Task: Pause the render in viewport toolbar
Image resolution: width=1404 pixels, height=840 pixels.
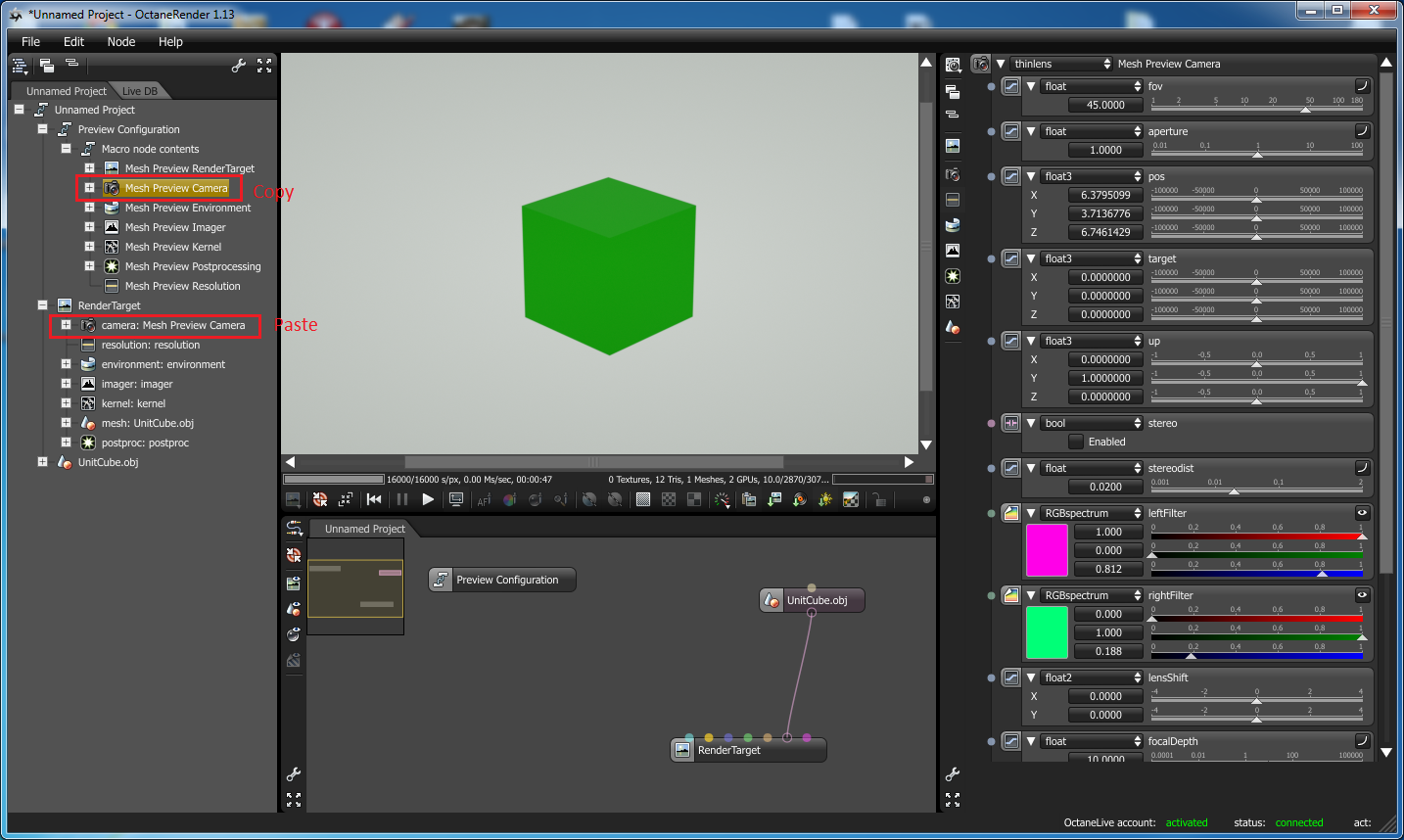Action: pyautogui.click(x=402, y=499)
